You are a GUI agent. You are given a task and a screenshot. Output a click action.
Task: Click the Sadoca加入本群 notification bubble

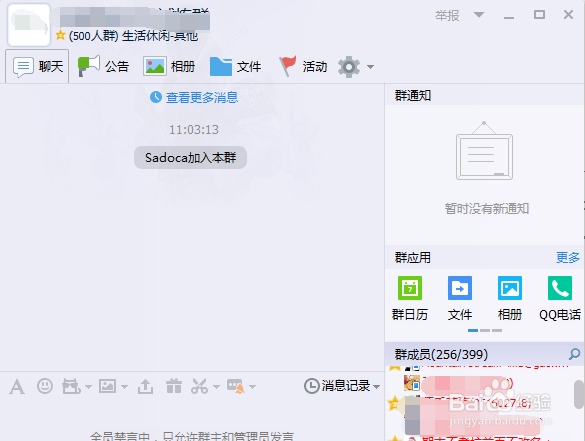190,157
